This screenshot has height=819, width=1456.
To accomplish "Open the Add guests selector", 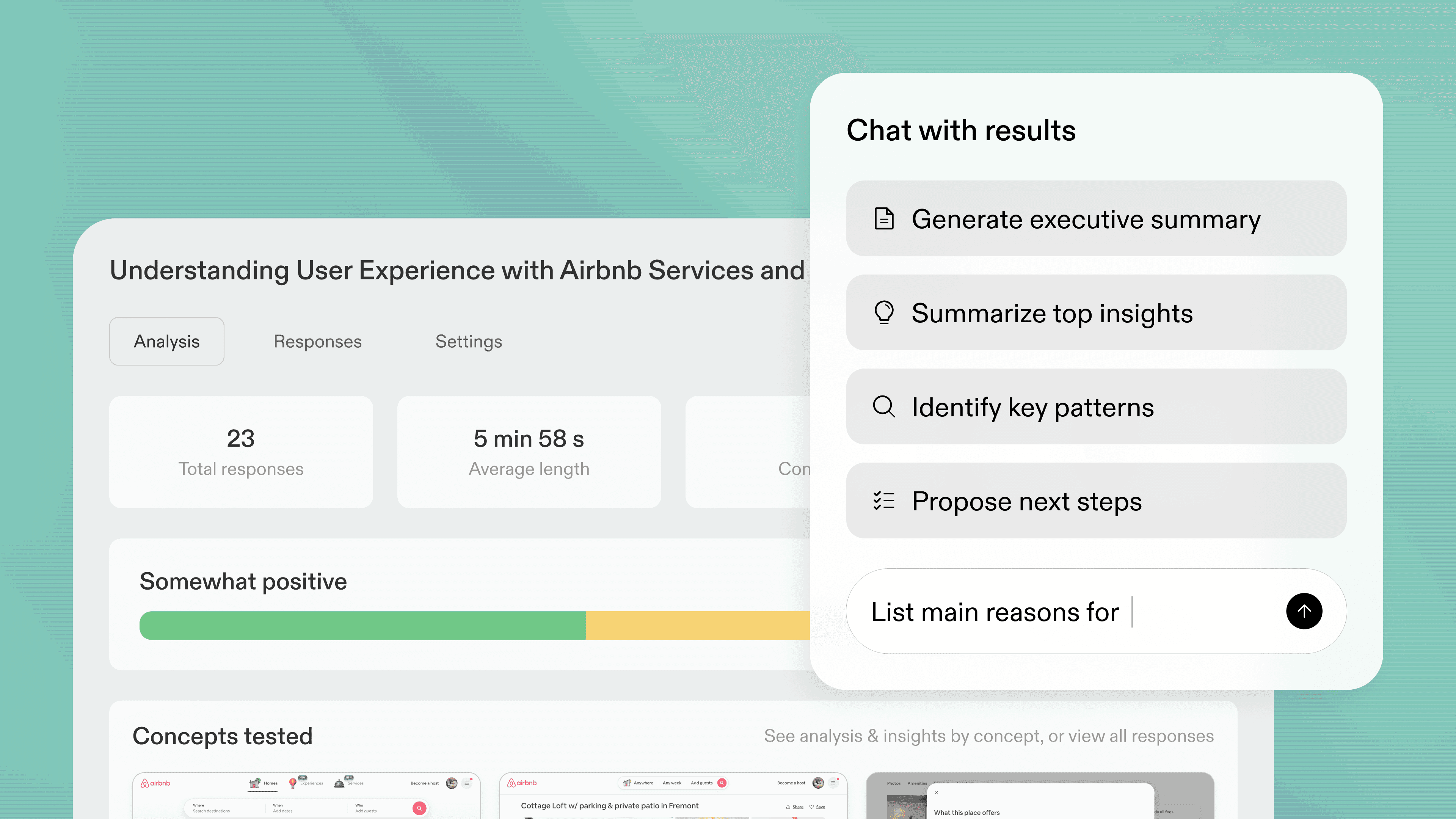I will (701, 783).
